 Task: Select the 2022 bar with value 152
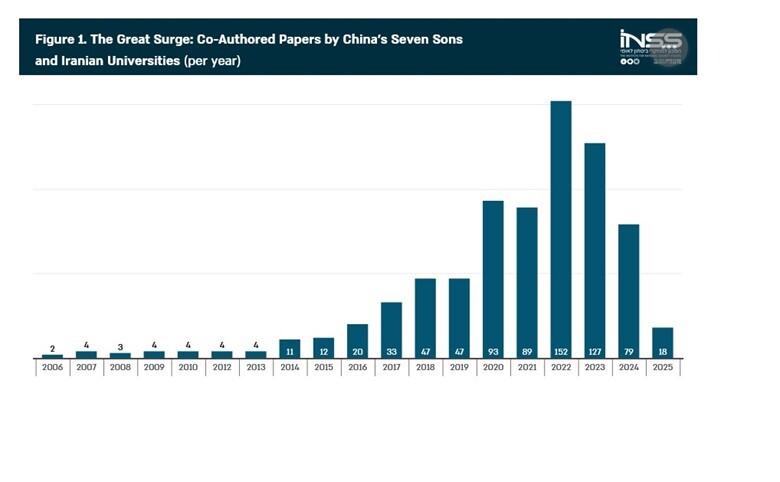click(561, 229)
